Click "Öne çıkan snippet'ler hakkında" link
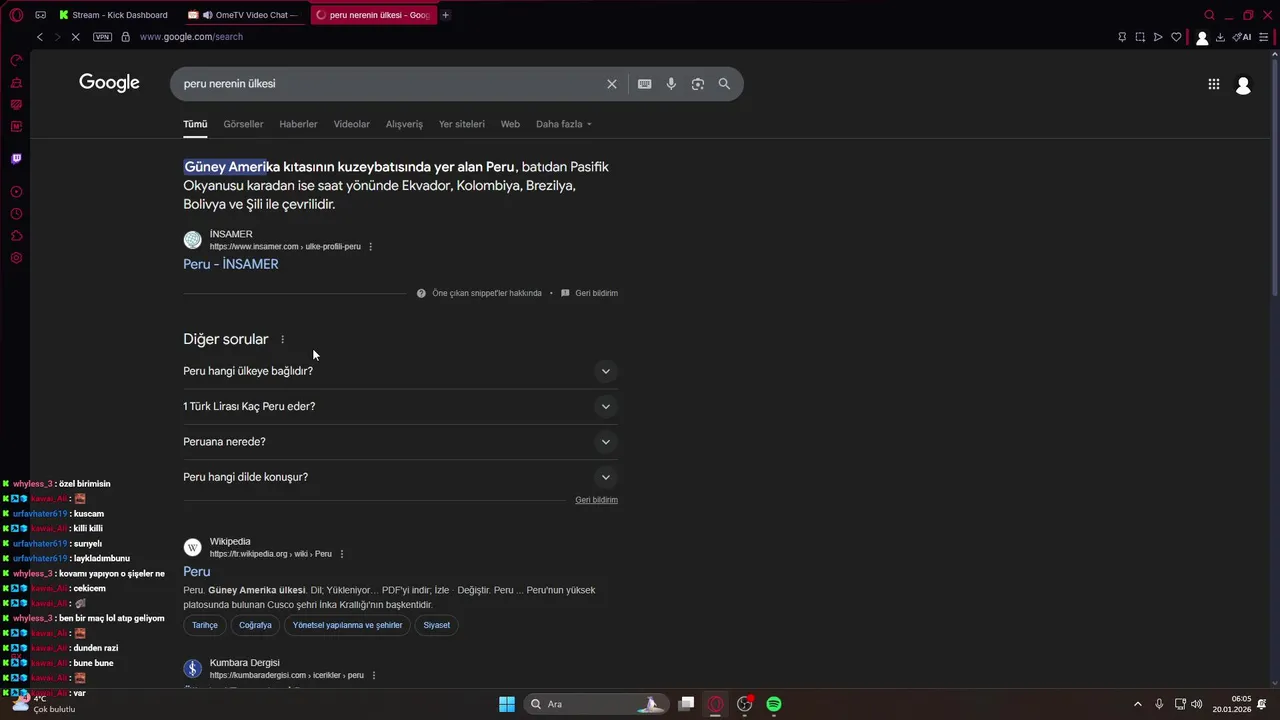 coord(480,293)
